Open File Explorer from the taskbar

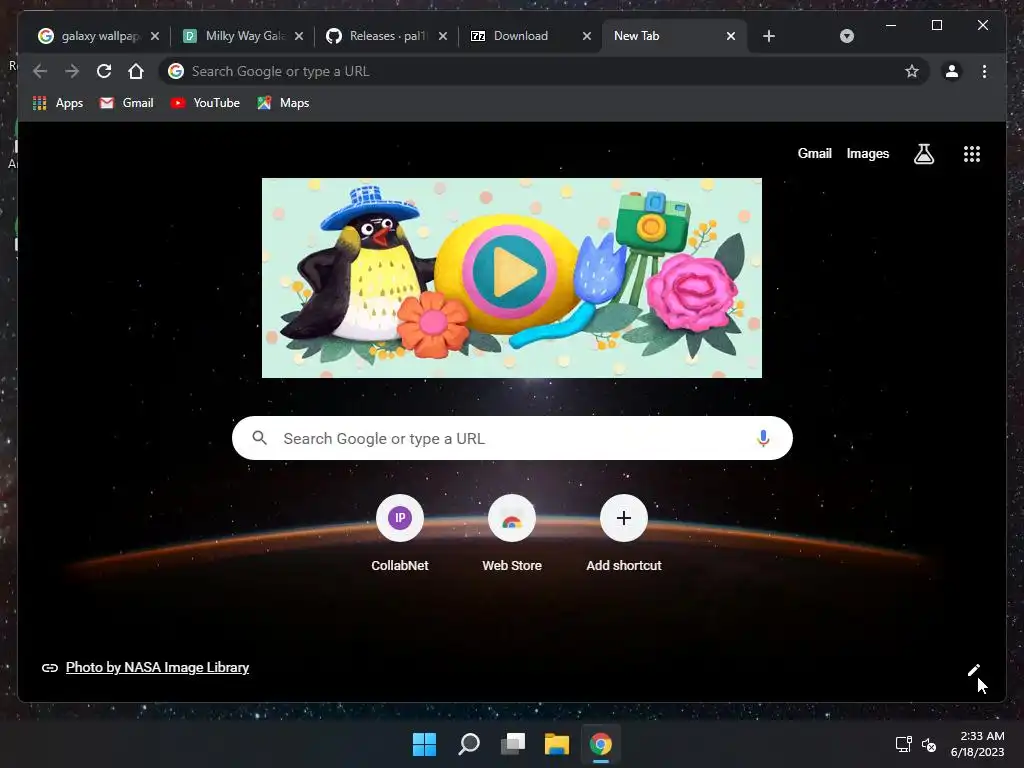click(x=557, y=744)
